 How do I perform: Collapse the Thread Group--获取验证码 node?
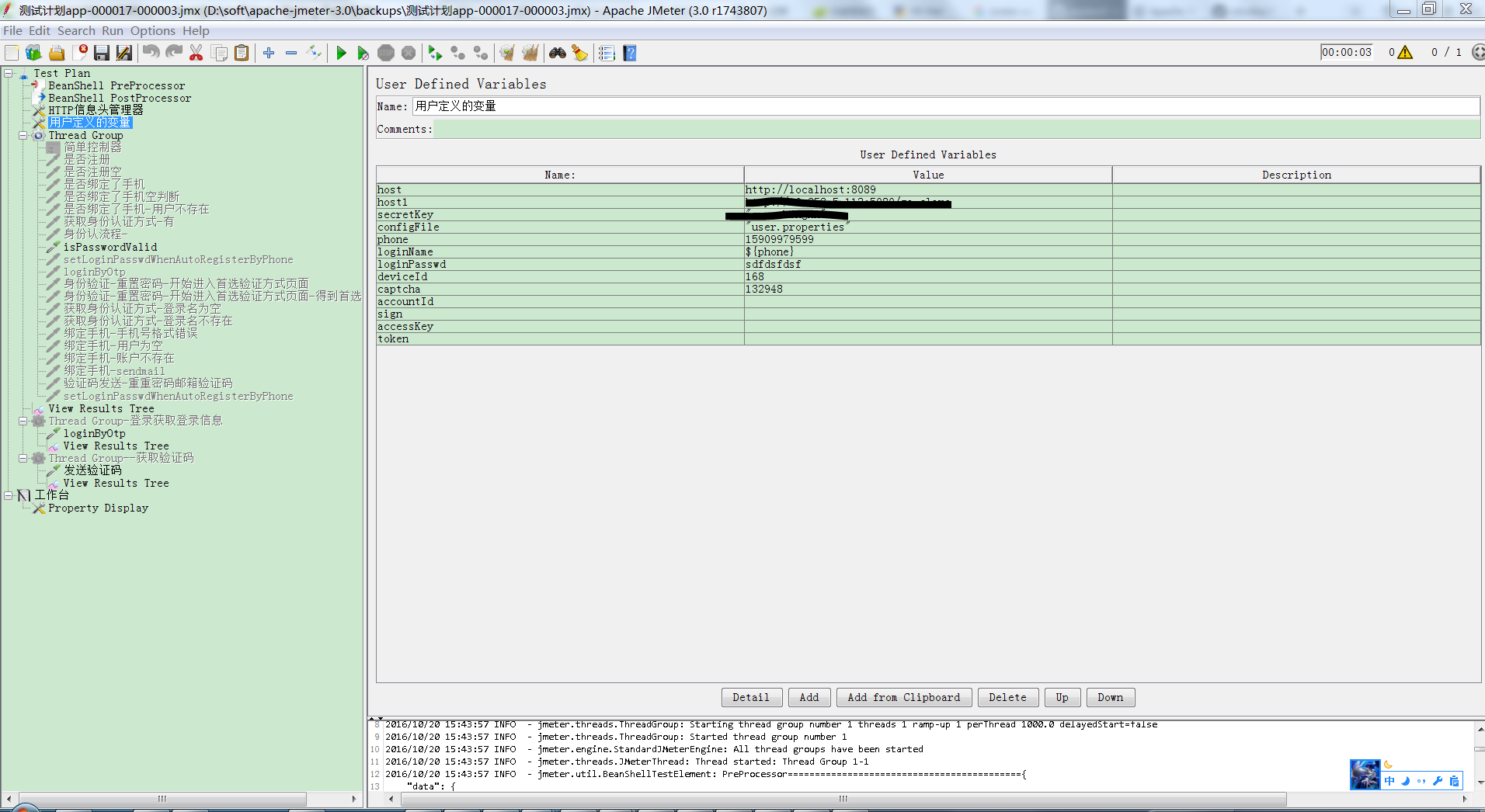(x=23, y=458)
